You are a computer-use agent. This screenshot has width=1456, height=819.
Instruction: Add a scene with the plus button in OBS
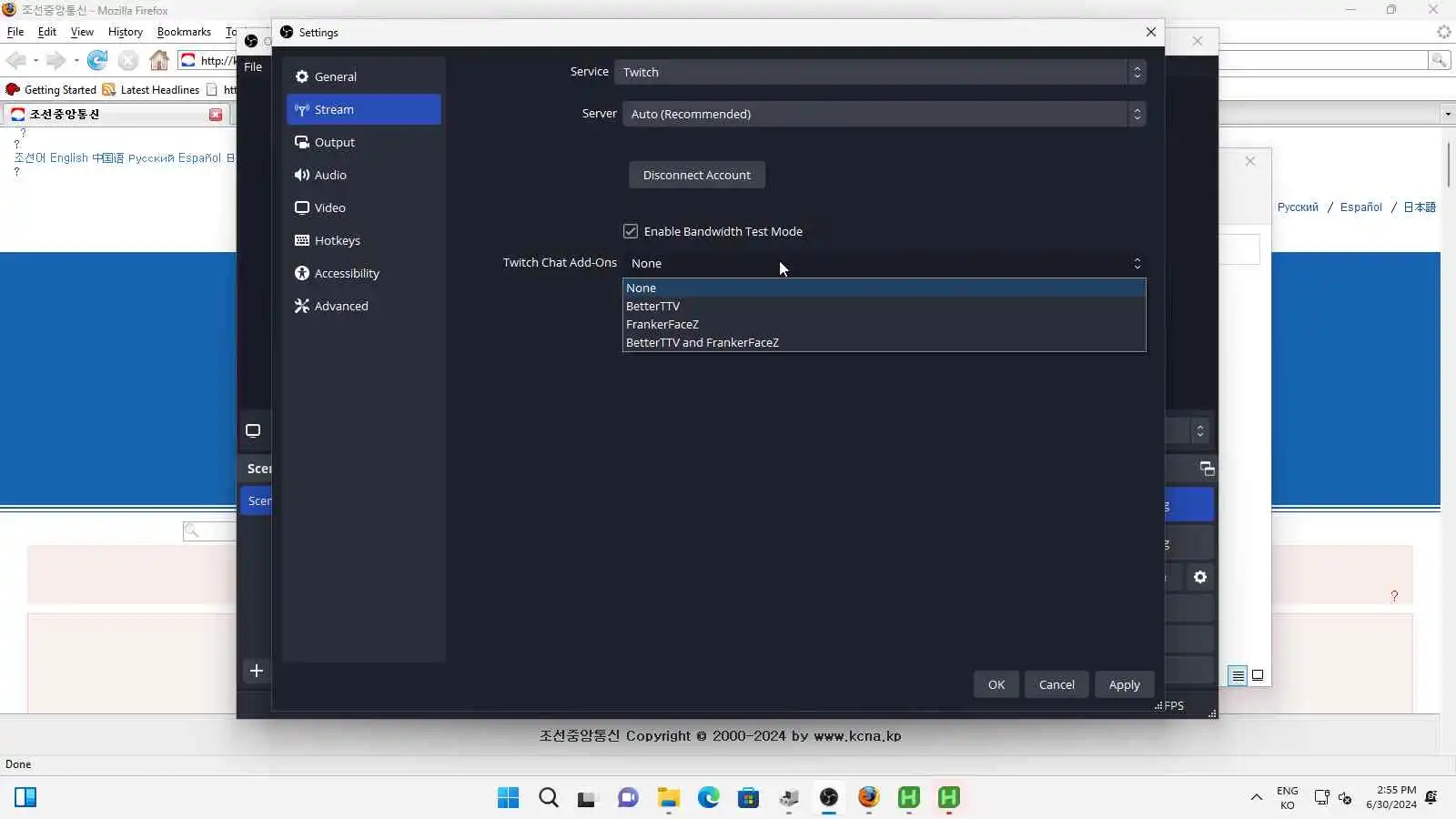tap(257, 671)
